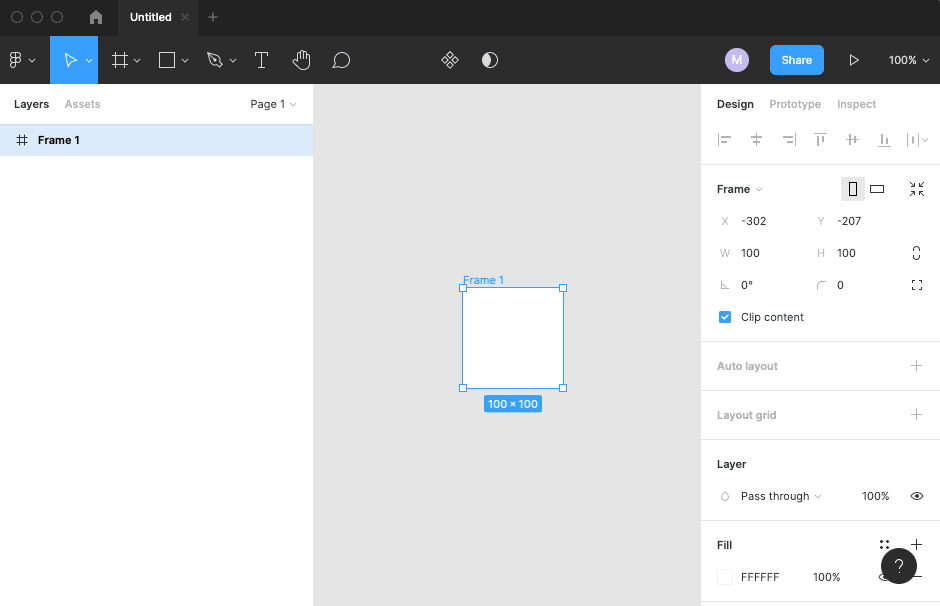Screen dimensions: 940x606
Task: Open Move tool dropdown arrow
Action: [x=89, y=61]
